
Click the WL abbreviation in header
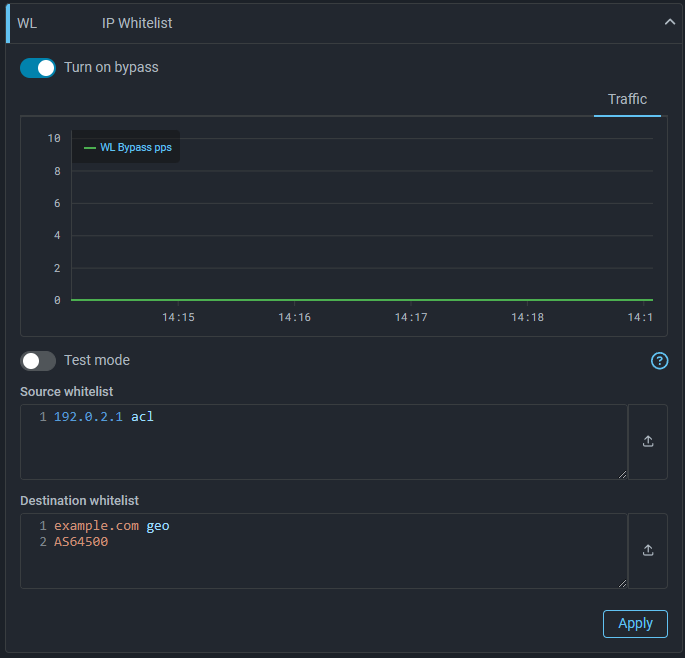pos(27,23)
